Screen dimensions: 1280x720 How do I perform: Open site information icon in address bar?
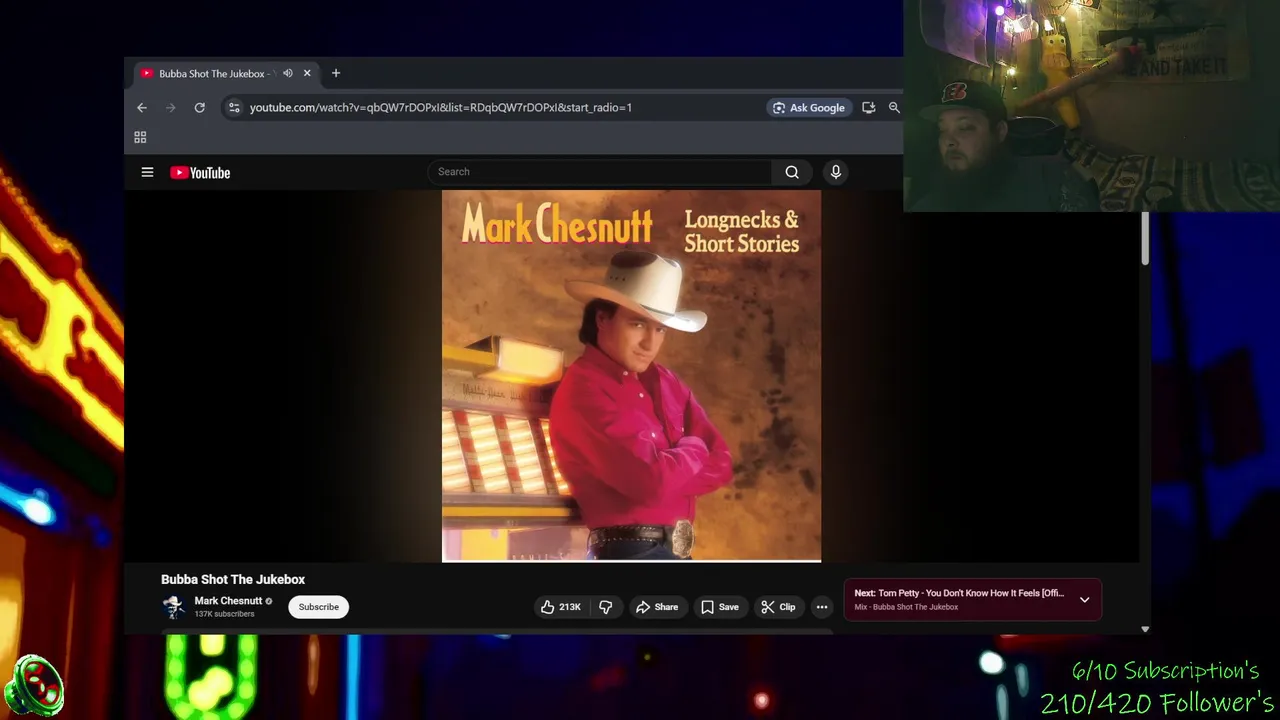233,107
